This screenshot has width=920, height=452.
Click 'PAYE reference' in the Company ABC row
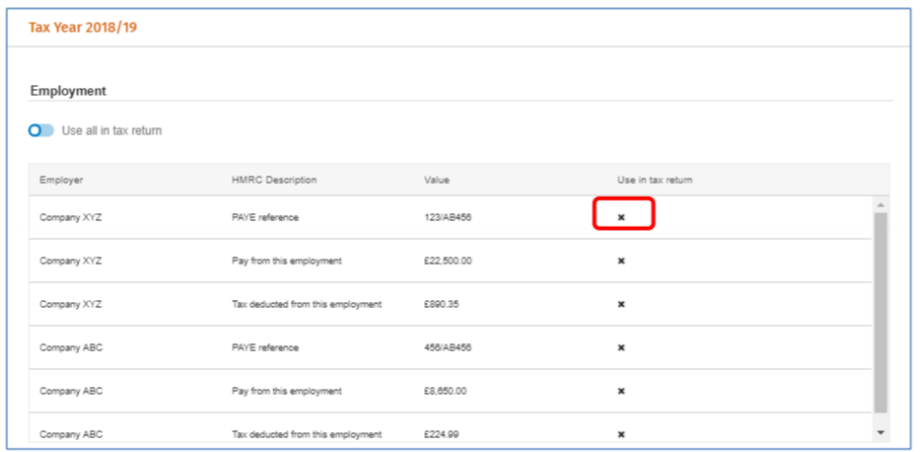pos(265,348)
